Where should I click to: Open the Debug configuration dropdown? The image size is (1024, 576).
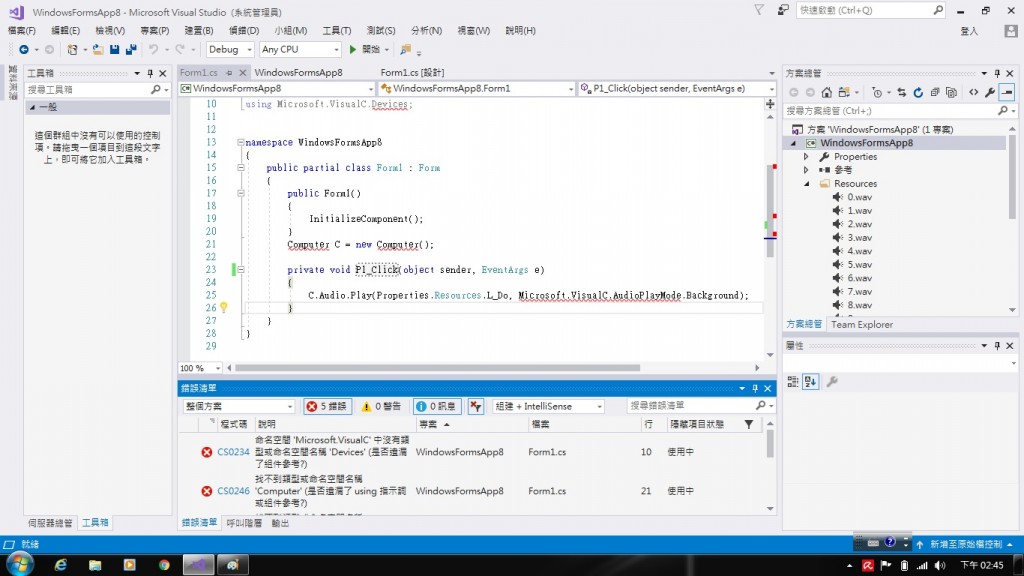[x=230, y=50]
